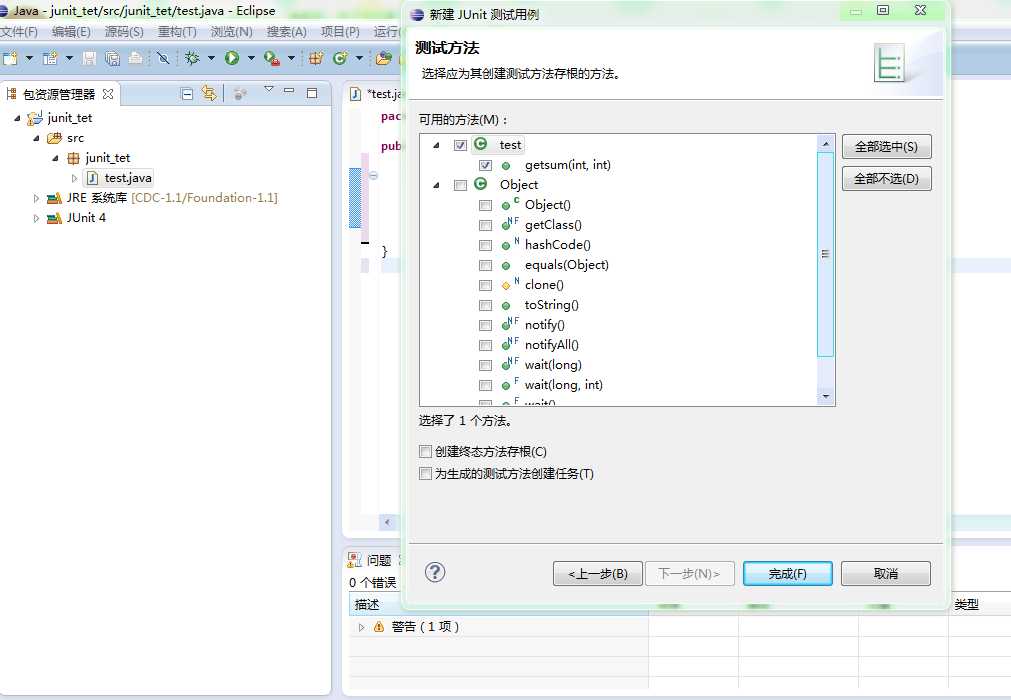Open the 浏览(N) menu
The width and height of the screenshot is (1011, 700).
[x=231, y=32]
